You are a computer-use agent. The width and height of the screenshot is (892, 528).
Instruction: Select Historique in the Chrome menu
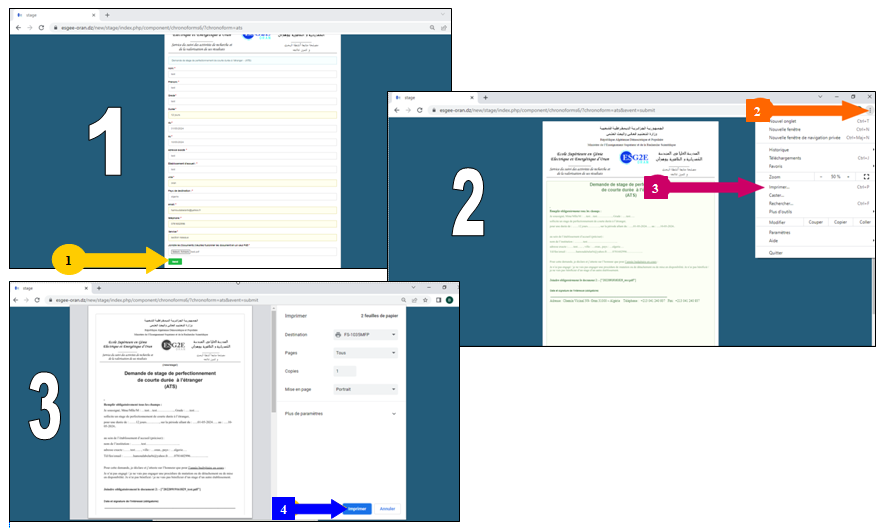779,149
